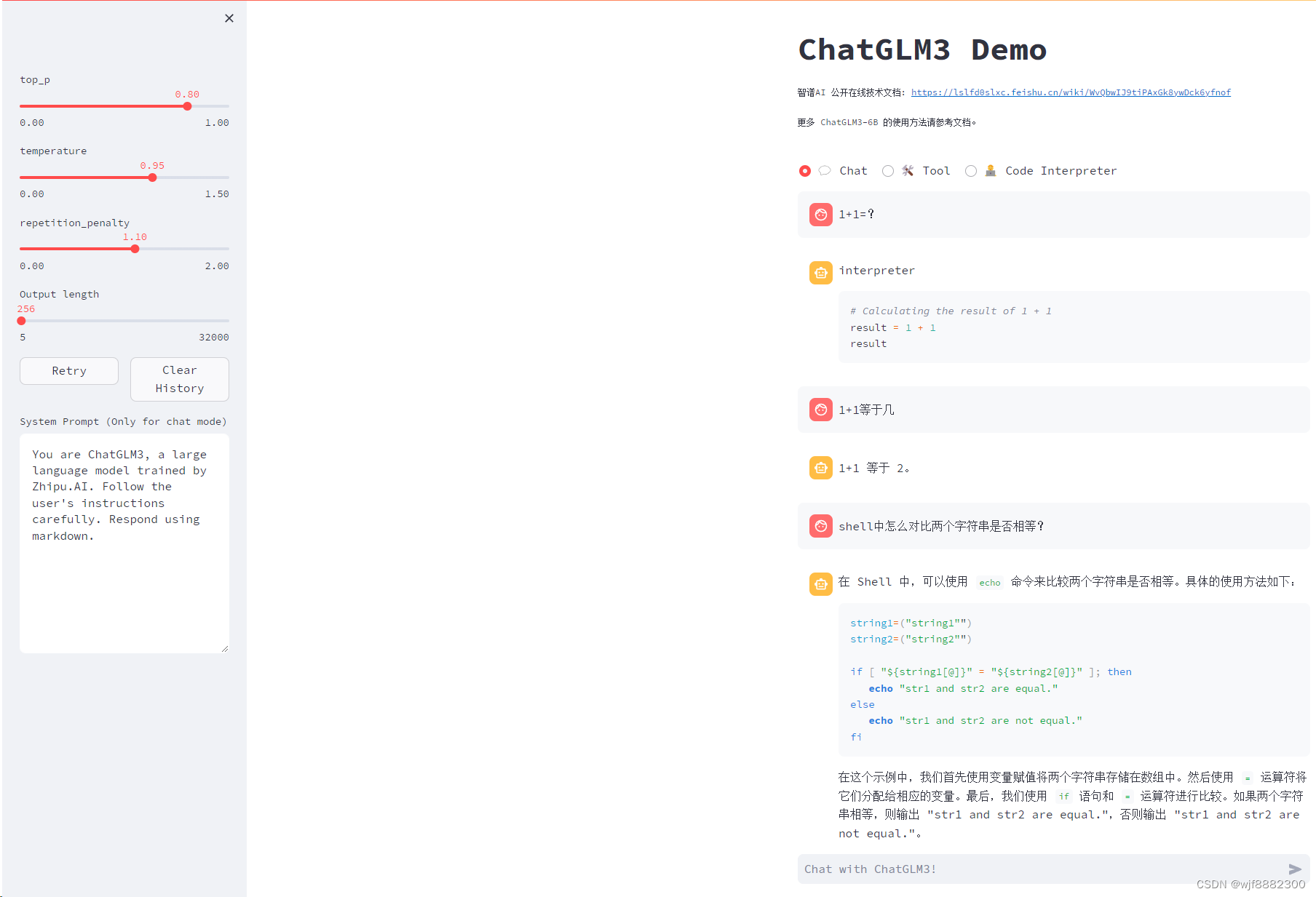Click the send arrow icon in chat input

pyautogui.click(x=1295, y=869)
